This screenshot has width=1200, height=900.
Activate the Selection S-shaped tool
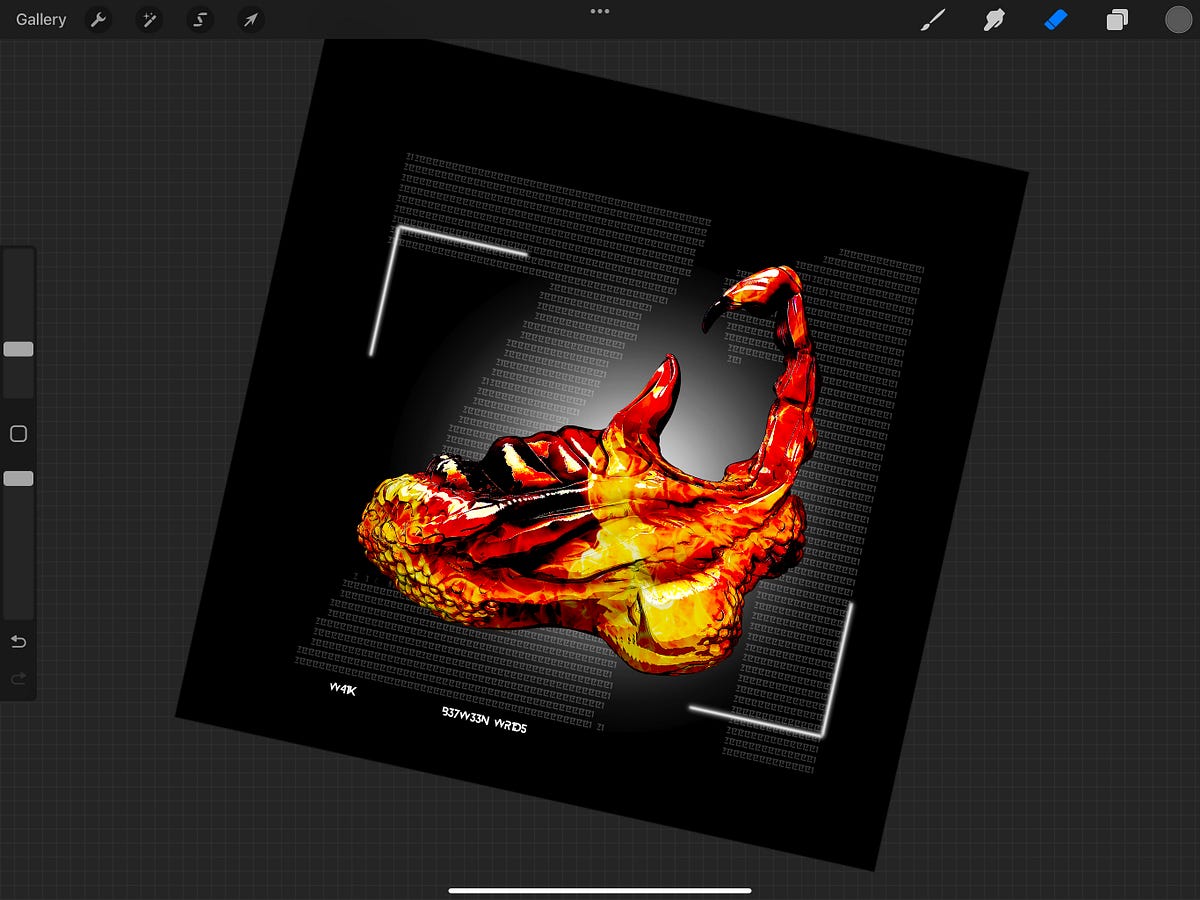coord(200,19)
